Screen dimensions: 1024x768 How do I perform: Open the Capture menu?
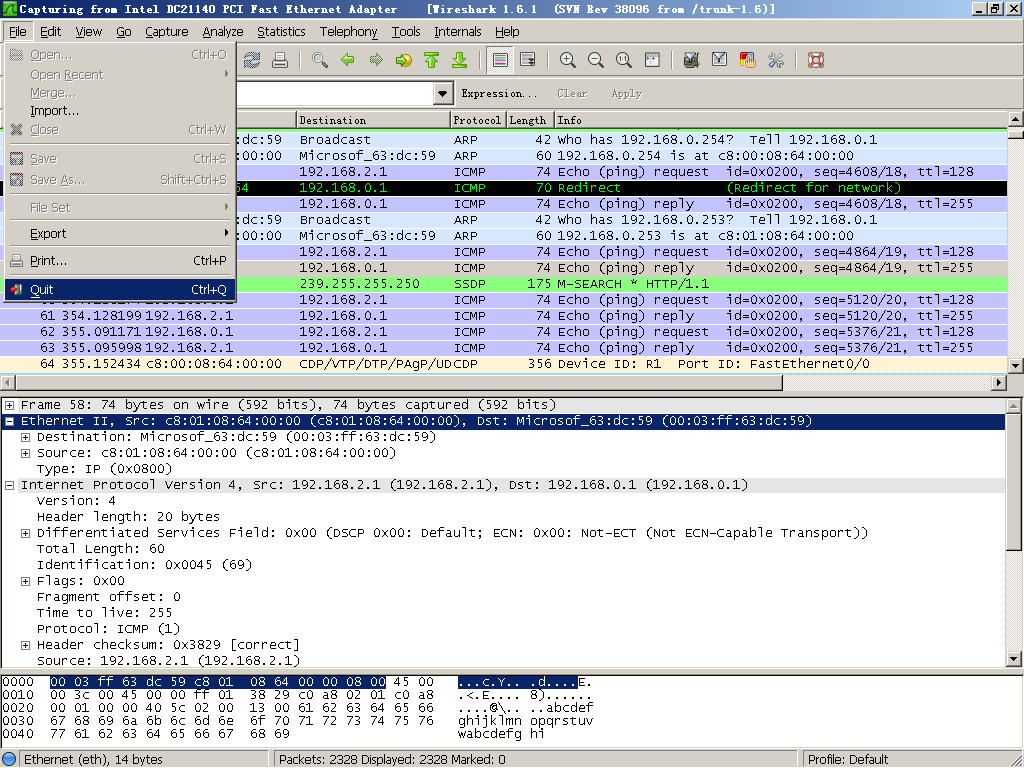[x=167, y=31]
